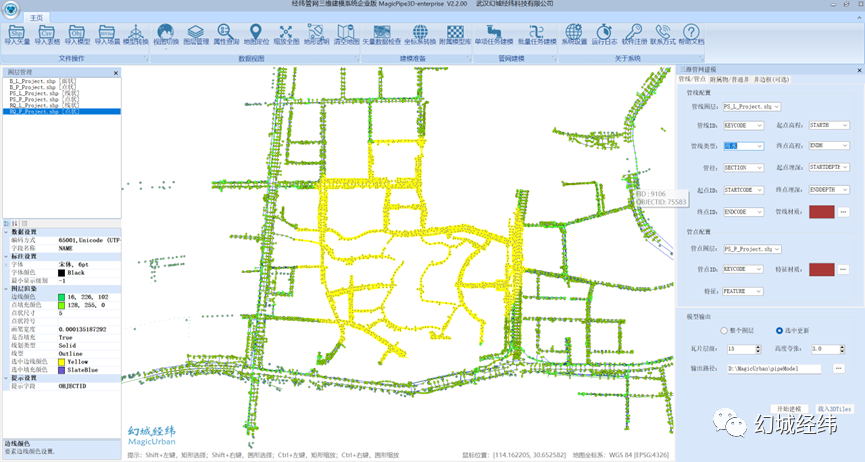Click the 视图切换 globe view switch icon
This screenshot has height=462, width=865.
[165, 34]
